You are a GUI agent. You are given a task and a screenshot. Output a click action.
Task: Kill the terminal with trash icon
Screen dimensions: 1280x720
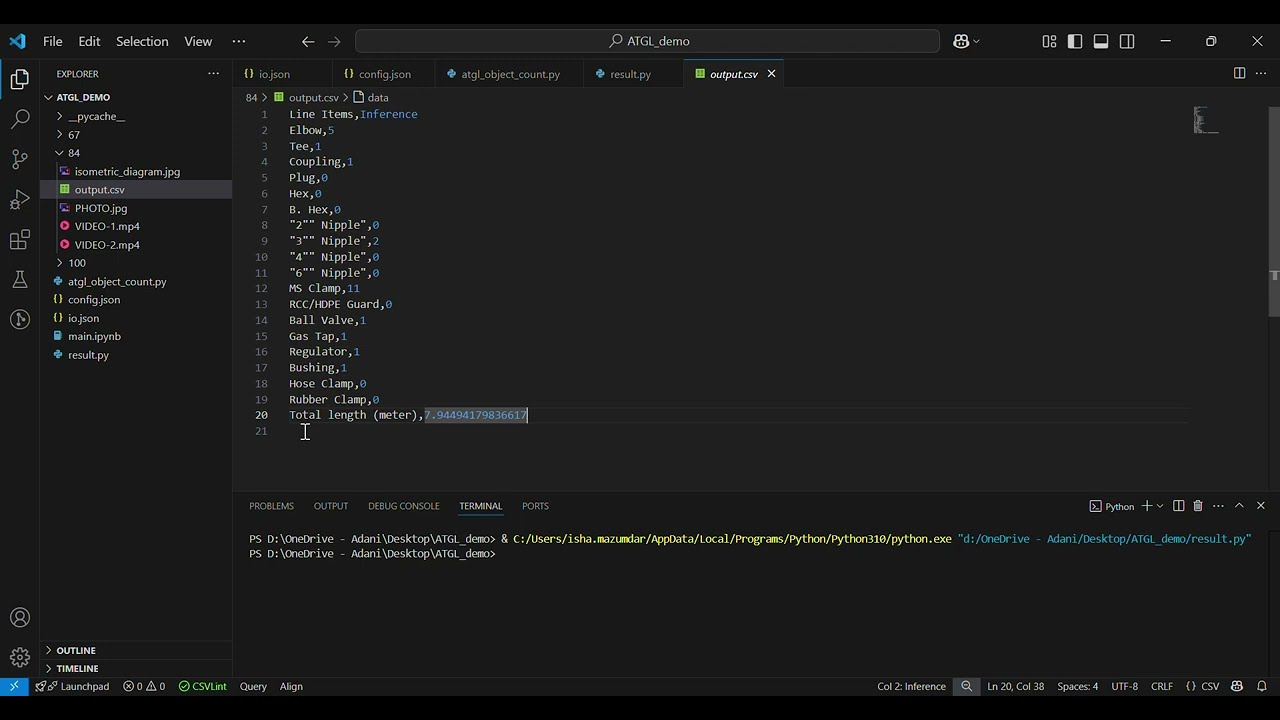click(1198, 506)
